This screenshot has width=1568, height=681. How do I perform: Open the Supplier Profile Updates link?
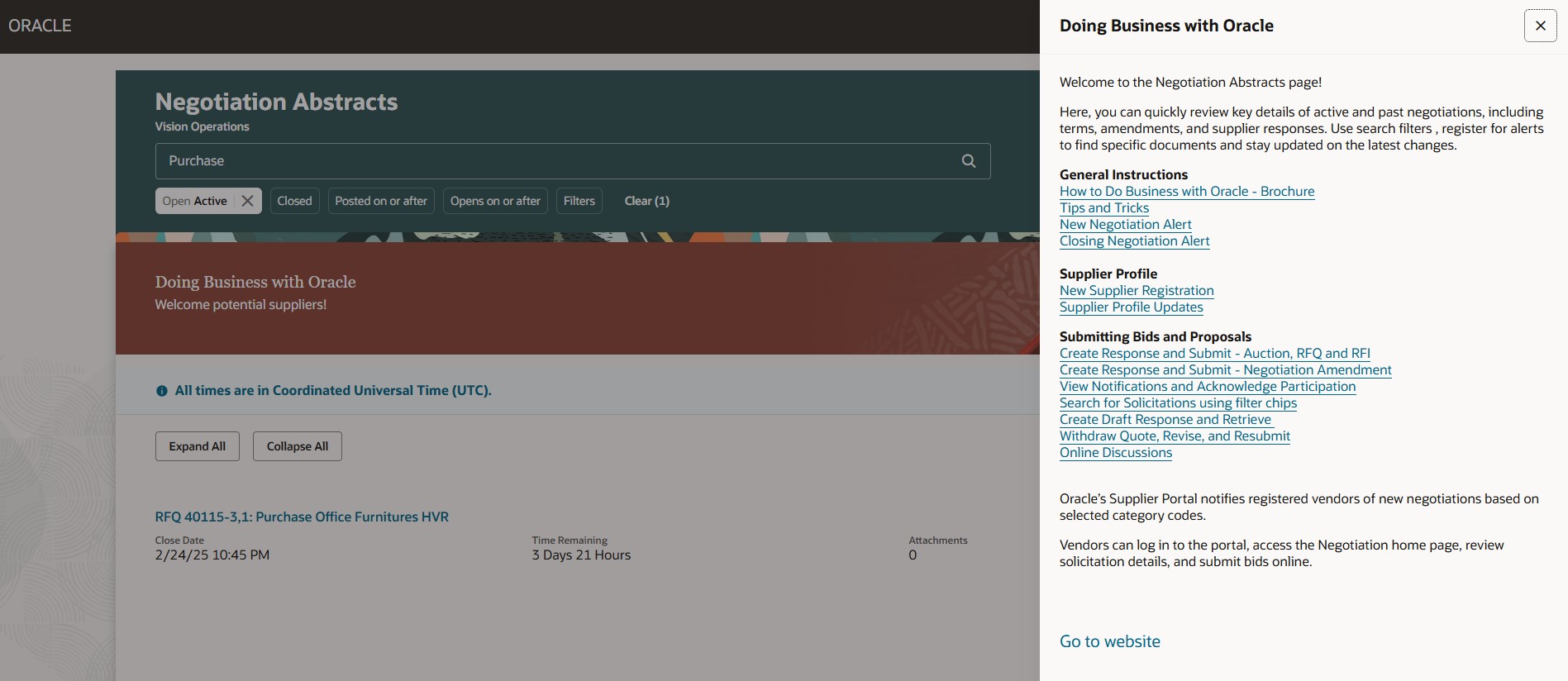(x=1132, y=307)
